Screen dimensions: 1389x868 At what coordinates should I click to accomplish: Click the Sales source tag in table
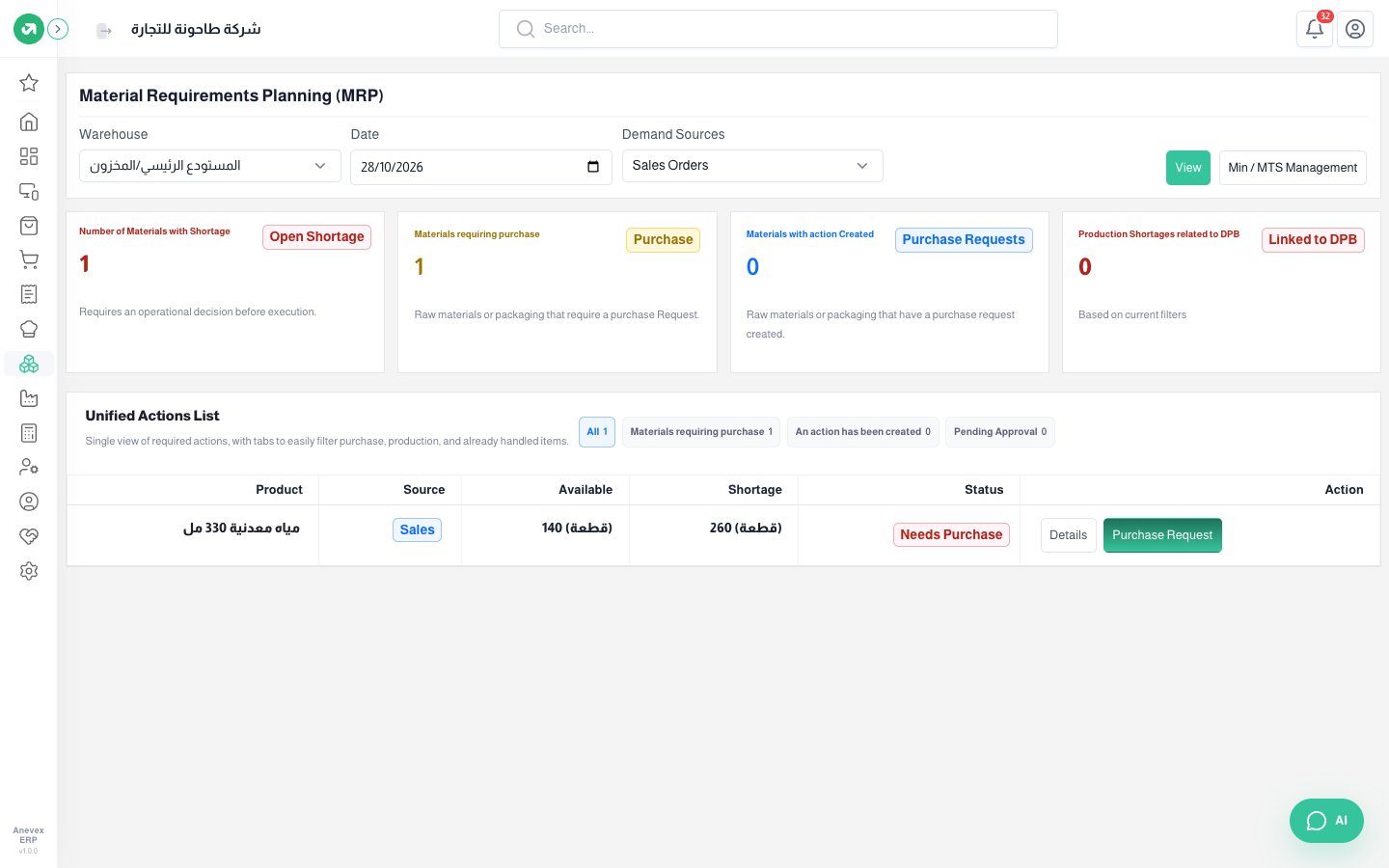418,530
